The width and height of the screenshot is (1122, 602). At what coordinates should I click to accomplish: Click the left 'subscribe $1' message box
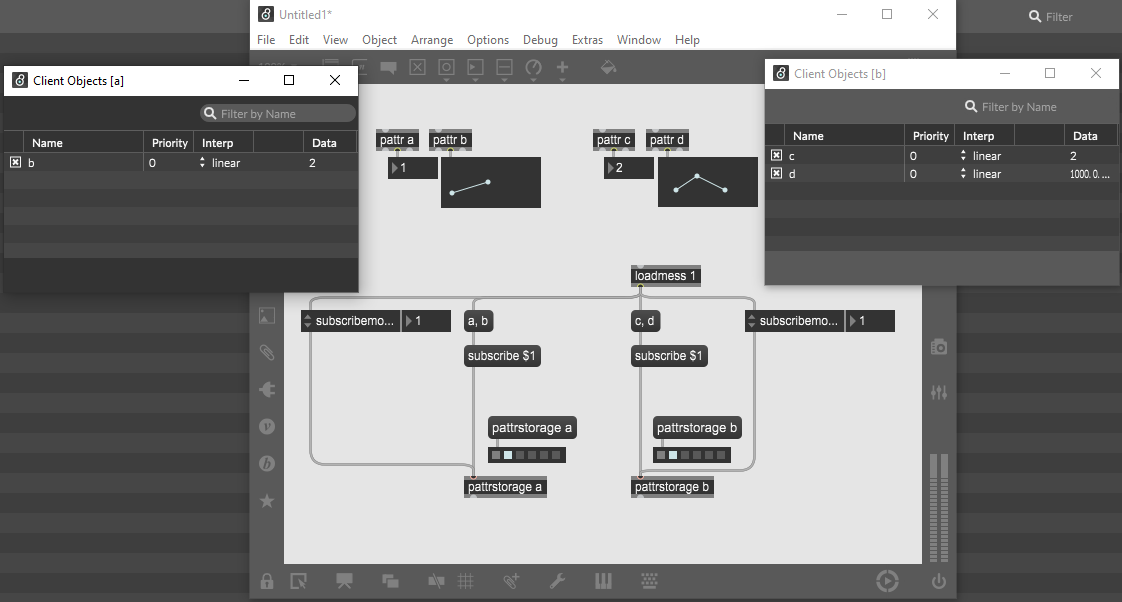502,356
